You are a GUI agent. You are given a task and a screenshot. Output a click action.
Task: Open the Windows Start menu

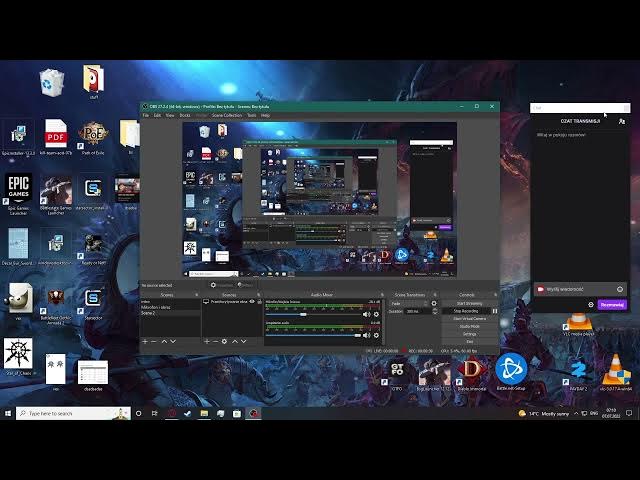pos(8,413)
